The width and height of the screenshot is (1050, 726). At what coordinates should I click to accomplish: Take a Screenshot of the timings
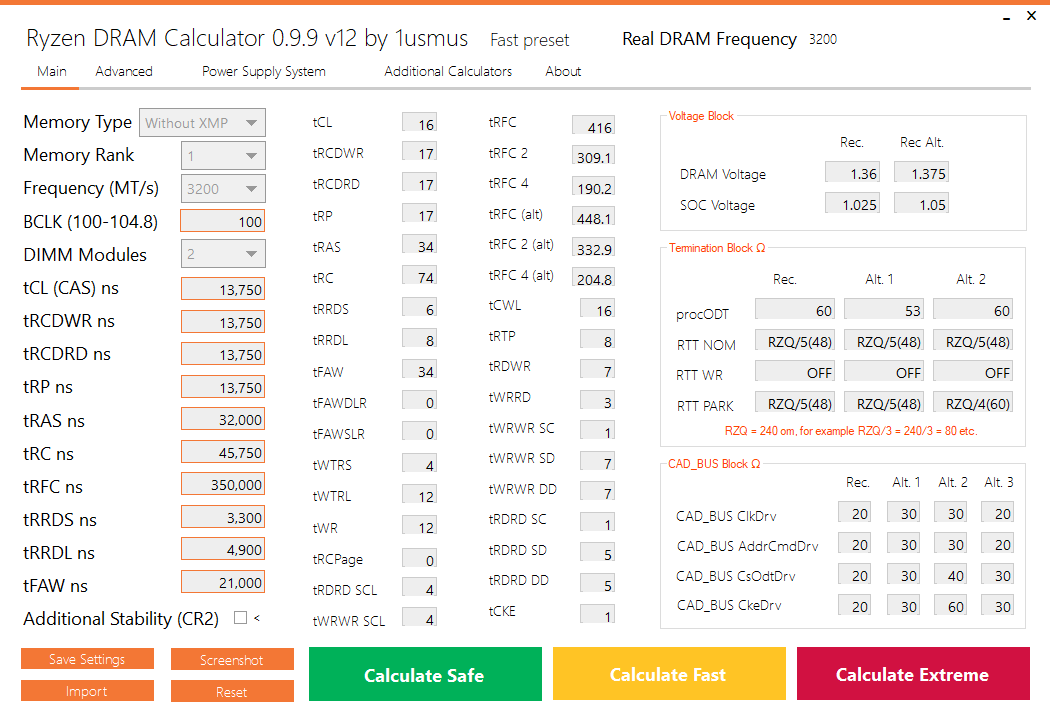pos(232,660)
